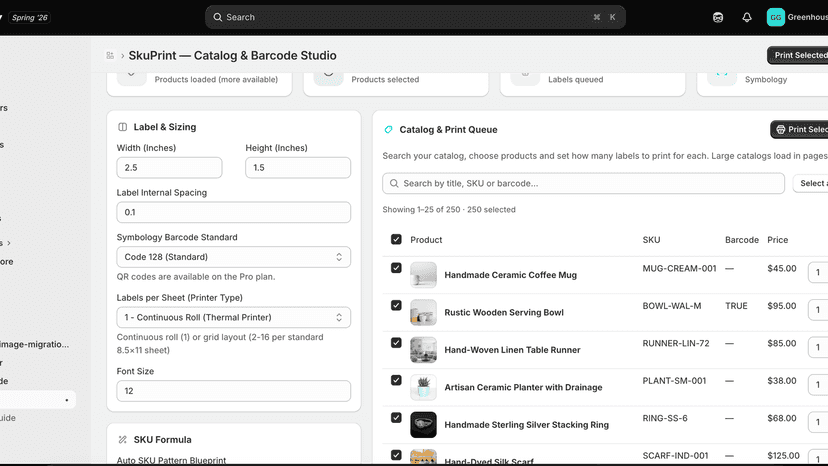This screenshot has height=466, width=828.
Task: Open the notifications bell
Action: 747,17
